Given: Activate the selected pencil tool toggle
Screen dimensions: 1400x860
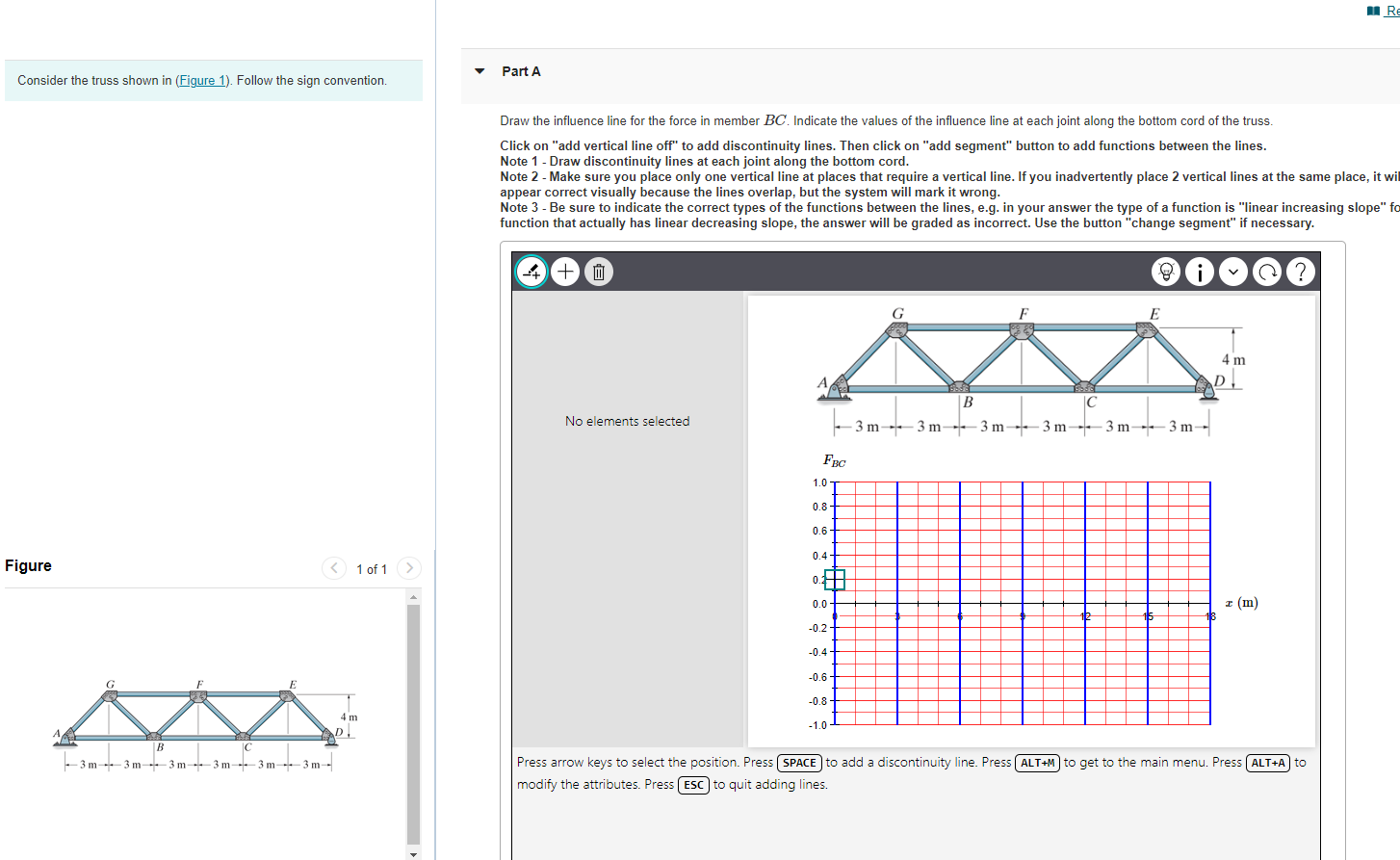Looking at the screenshot, I should tap(531, 271).
